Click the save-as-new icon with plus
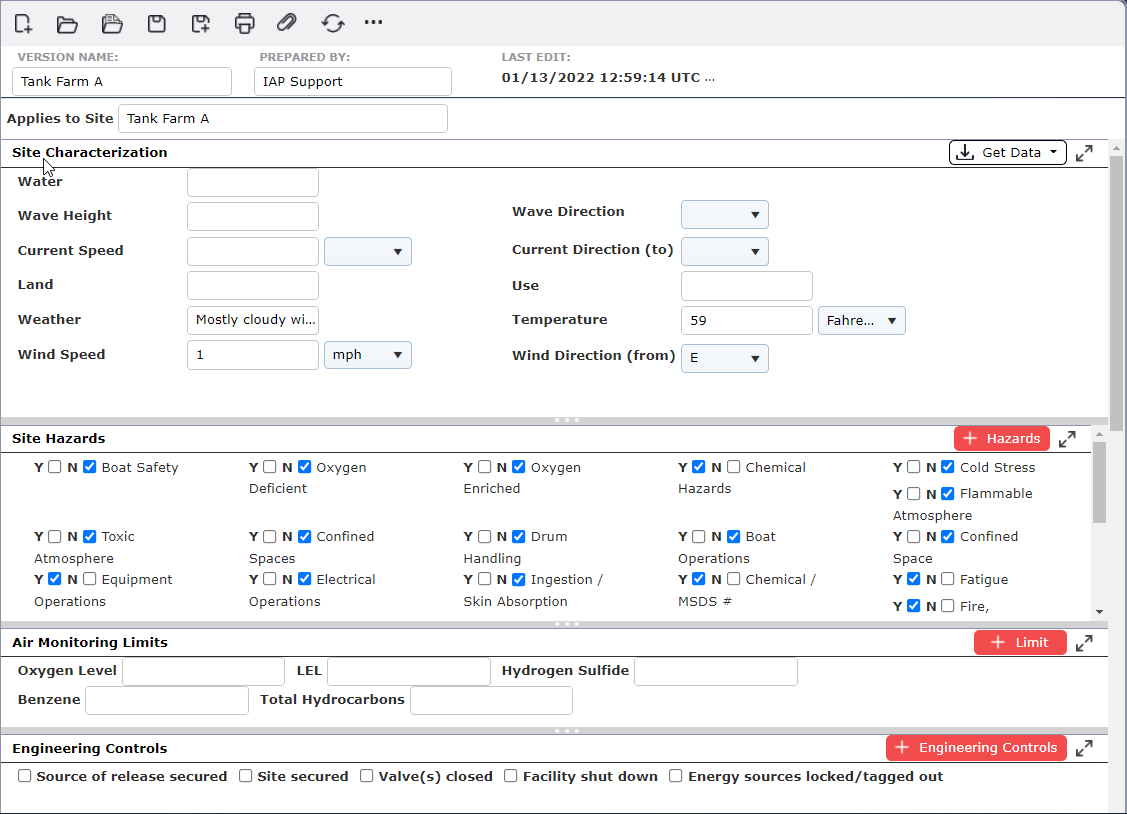 coord(201,23)
